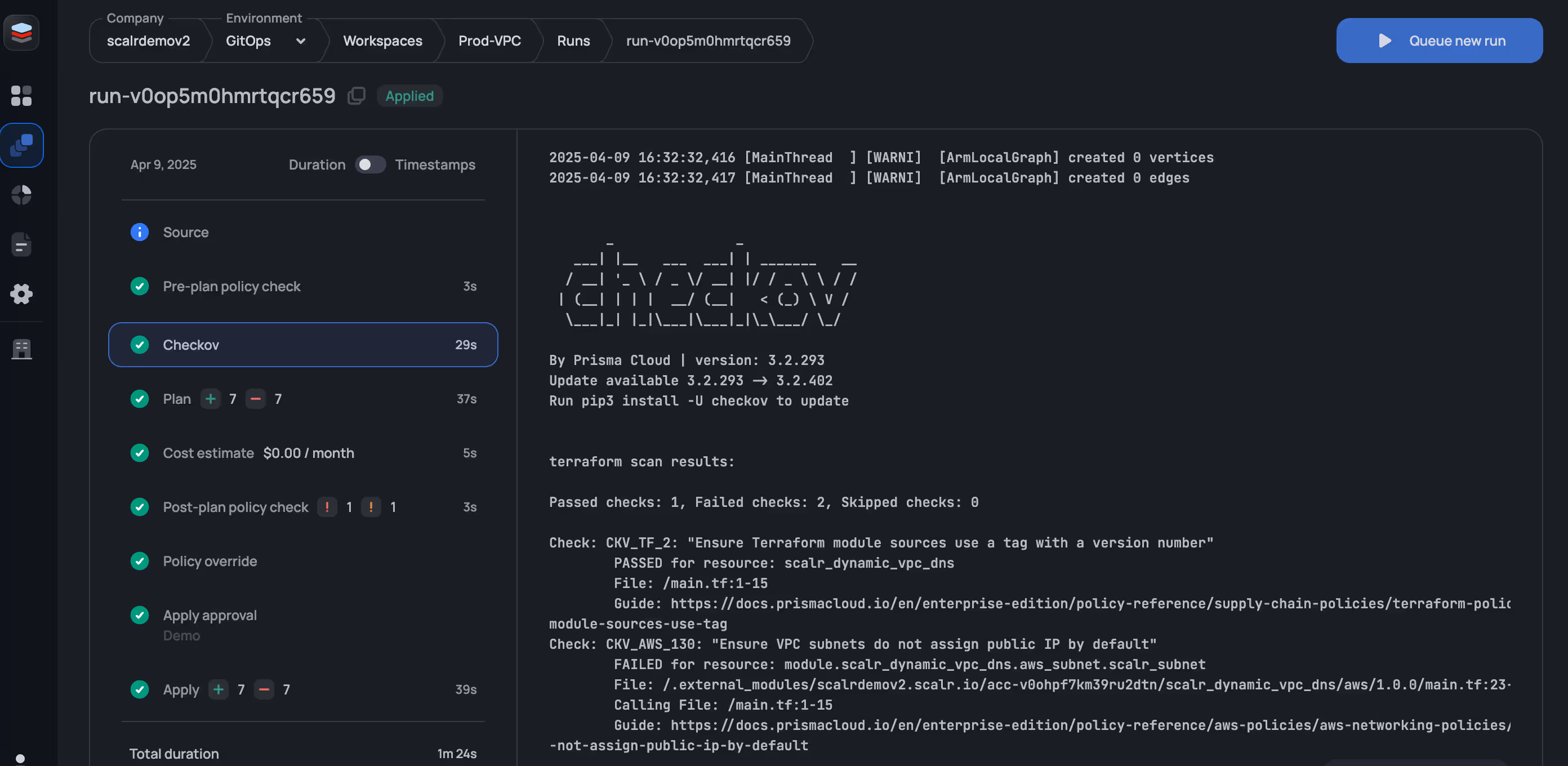Click the Applied status badge
The width and height of the screenshot is (1568, 766).
(x=409, y=96)
